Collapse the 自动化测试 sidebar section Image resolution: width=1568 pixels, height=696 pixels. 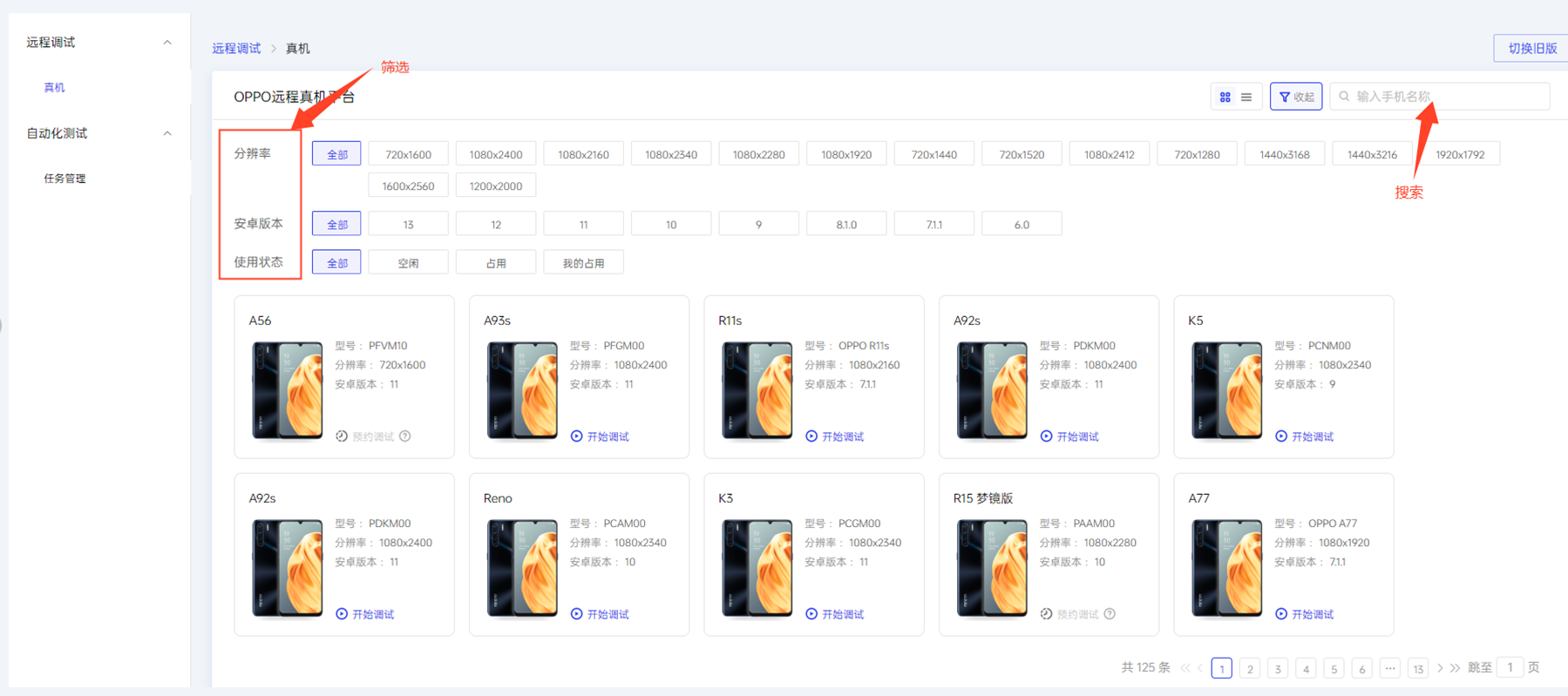coord(167,133)
